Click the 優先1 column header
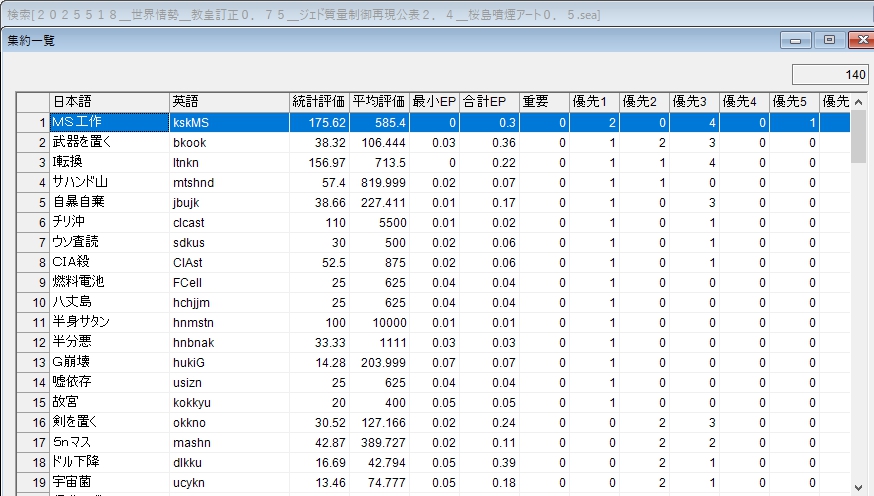The height and width of the screenshot is (496, 874). (594, 102)
